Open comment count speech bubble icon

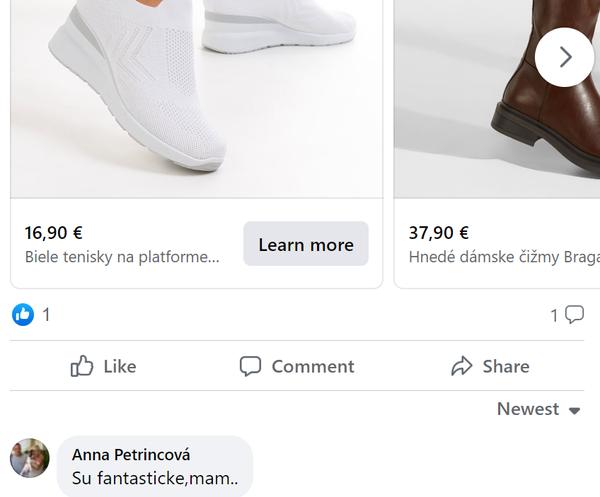pyautogui.click(x=575, y=315)
